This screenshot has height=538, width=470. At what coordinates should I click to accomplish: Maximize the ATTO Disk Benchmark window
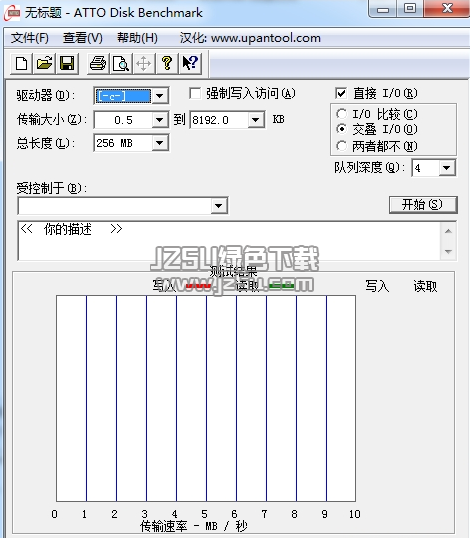tap(410, 9)
